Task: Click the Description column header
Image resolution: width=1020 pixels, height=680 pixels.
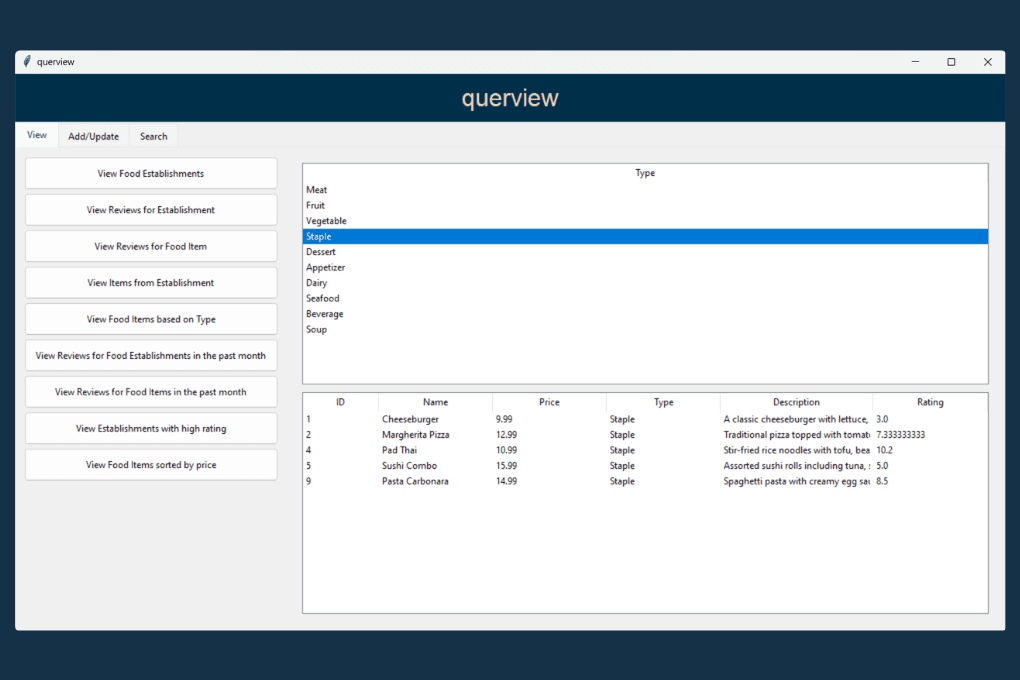Action: pos(796,402)
